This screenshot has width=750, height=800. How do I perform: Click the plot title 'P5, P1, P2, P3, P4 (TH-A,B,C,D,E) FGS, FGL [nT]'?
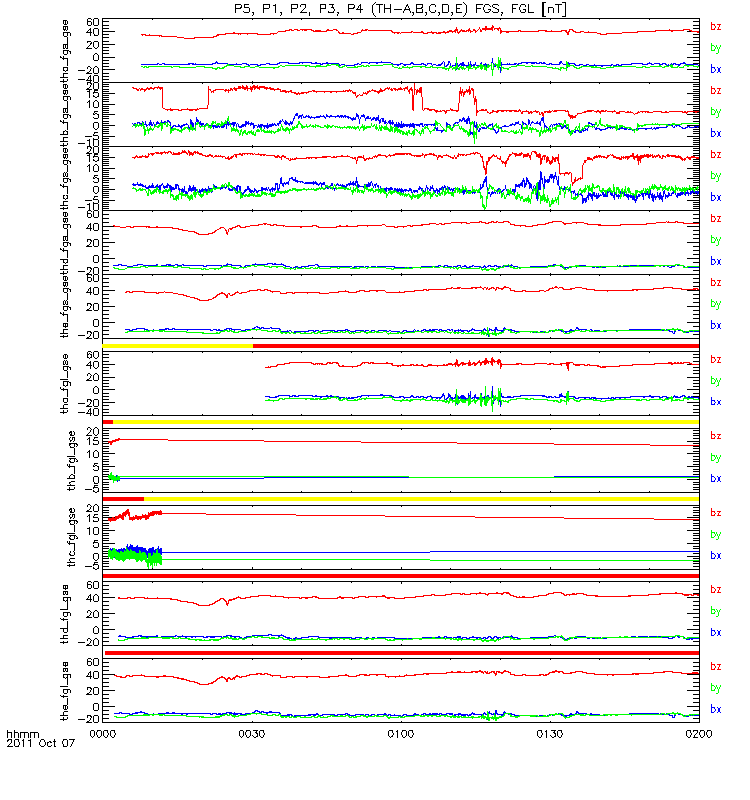400,9
